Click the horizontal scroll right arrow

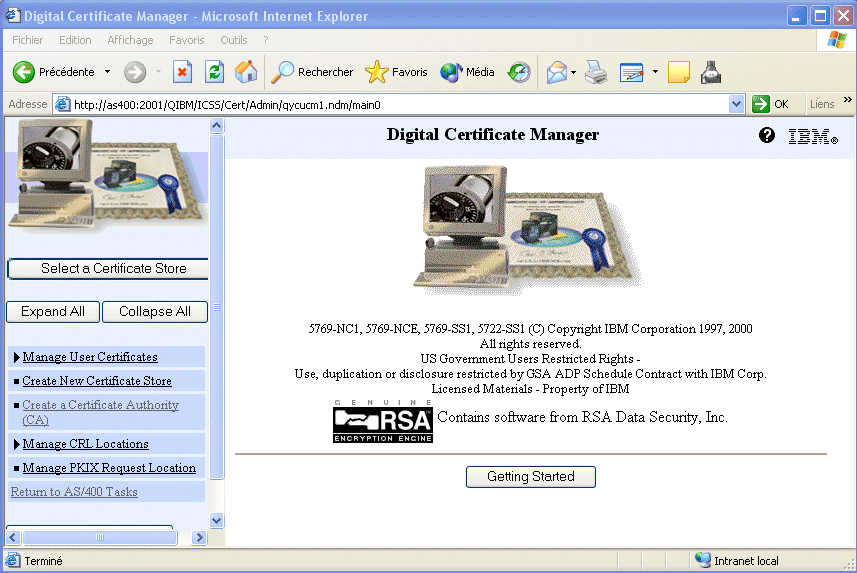tap(199, 537)
